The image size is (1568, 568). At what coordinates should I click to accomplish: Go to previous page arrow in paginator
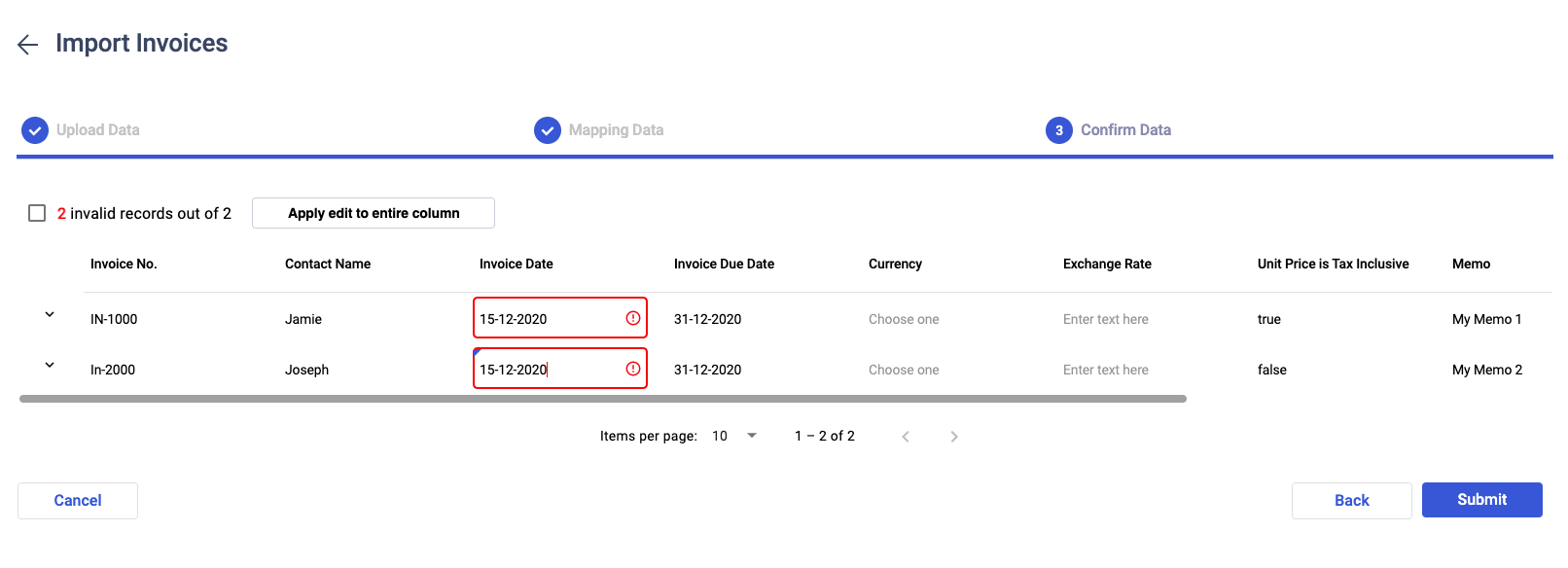tap(906, 437)
